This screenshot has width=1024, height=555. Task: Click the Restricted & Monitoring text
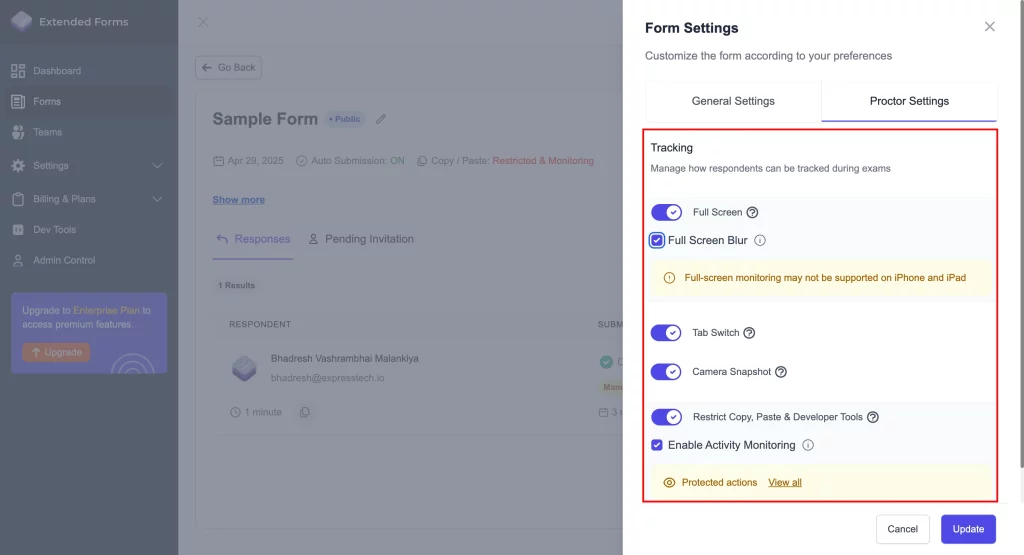click(543, 161)
